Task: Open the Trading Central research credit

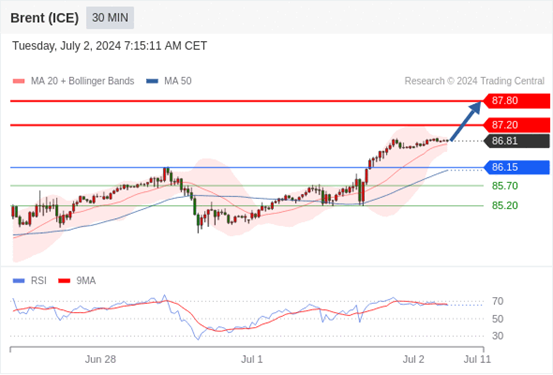Action: [474, 81]
